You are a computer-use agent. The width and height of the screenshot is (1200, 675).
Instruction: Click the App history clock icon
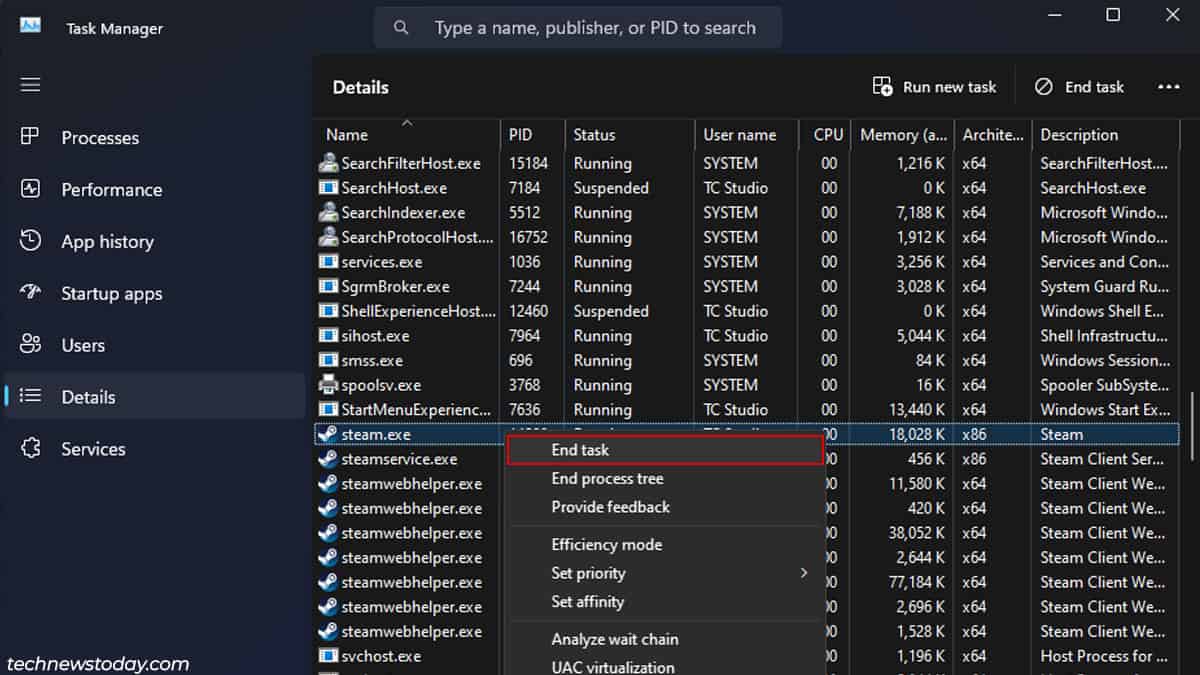point(30,241)
